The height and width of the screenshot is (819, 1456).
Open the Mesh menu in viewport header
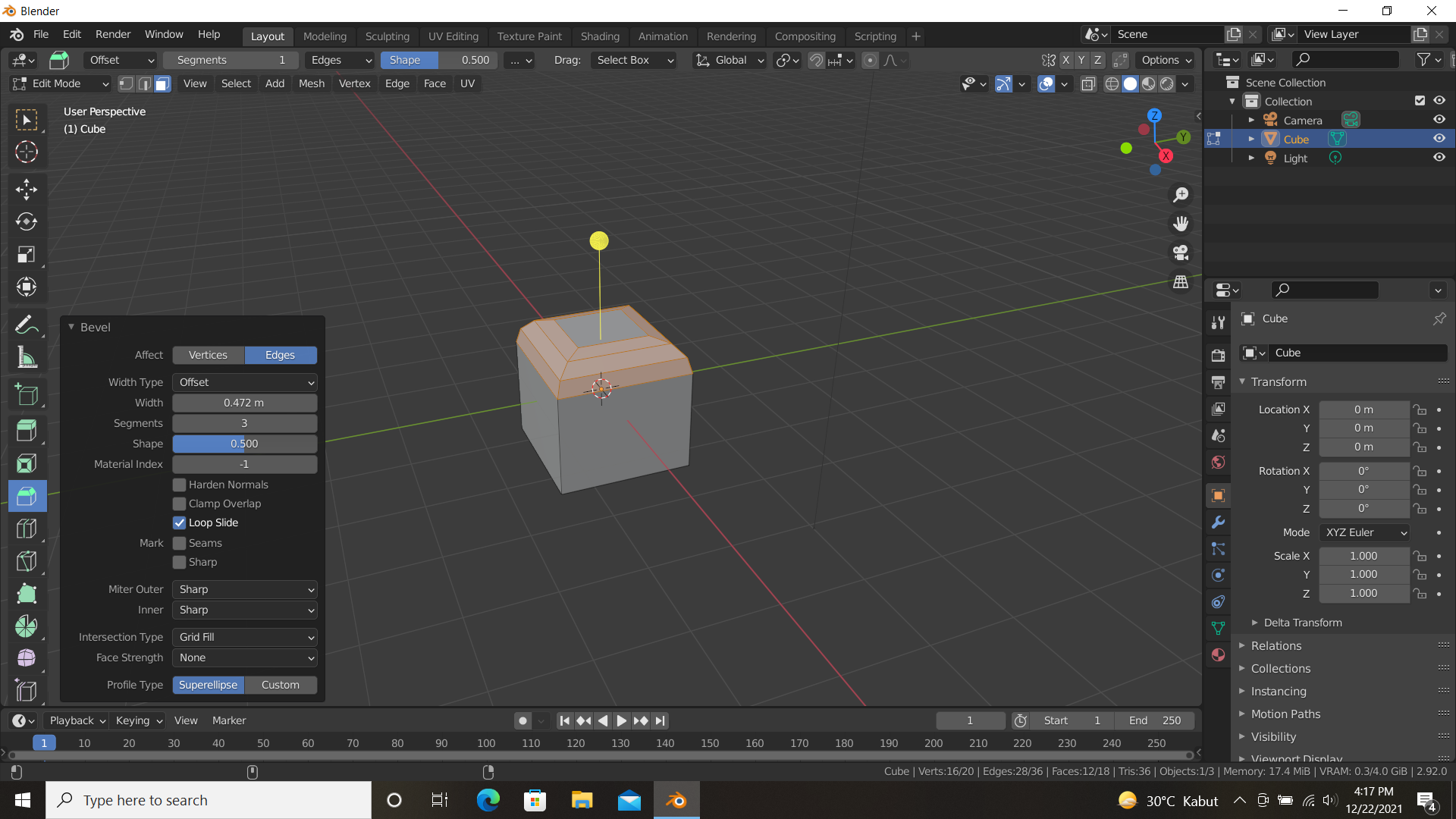pyautogui.click(x=311, y=83)
